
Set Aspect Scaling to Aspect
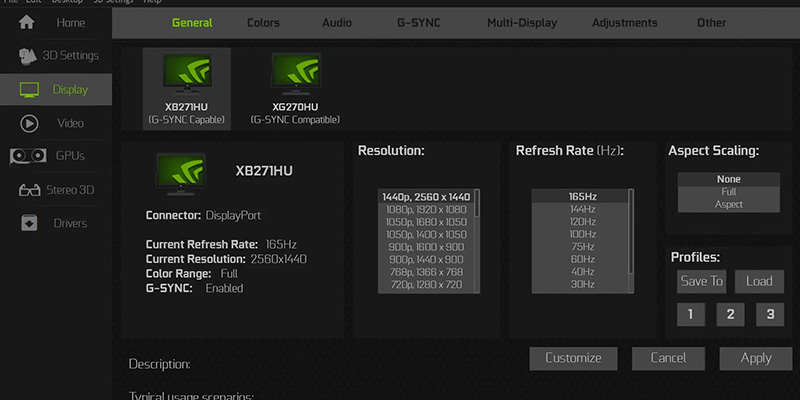pyautogui.click(x=729, y=205)
